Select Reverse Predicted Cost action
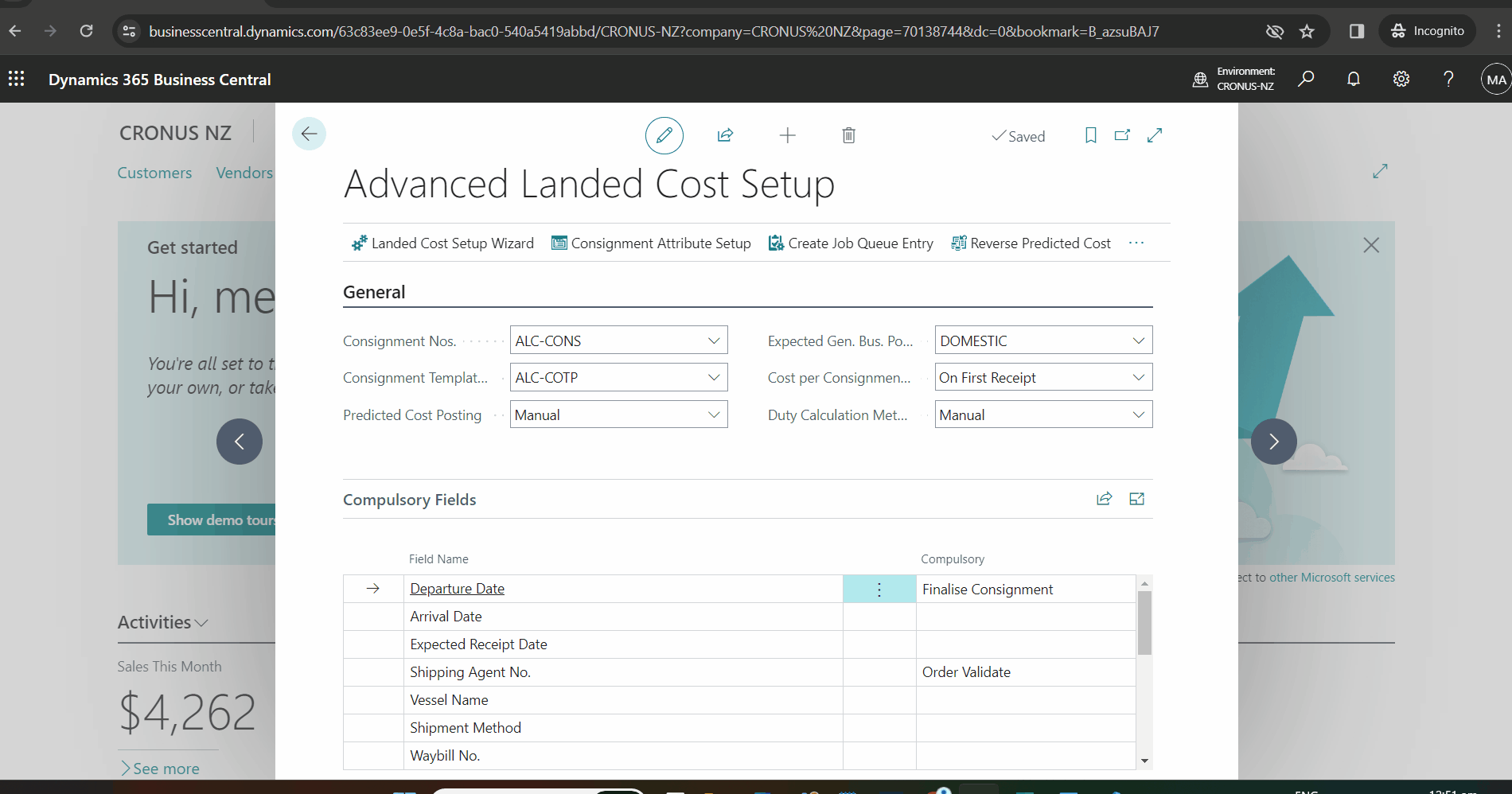1512x794 pixels. point(1031,243)
